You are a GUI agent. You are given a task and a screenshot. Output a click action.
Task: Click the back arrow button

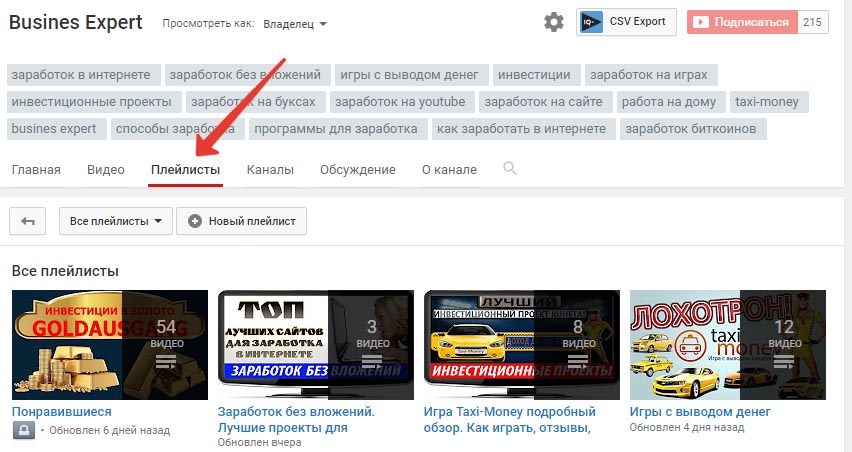pyautogui.click(x=28, y=221)
